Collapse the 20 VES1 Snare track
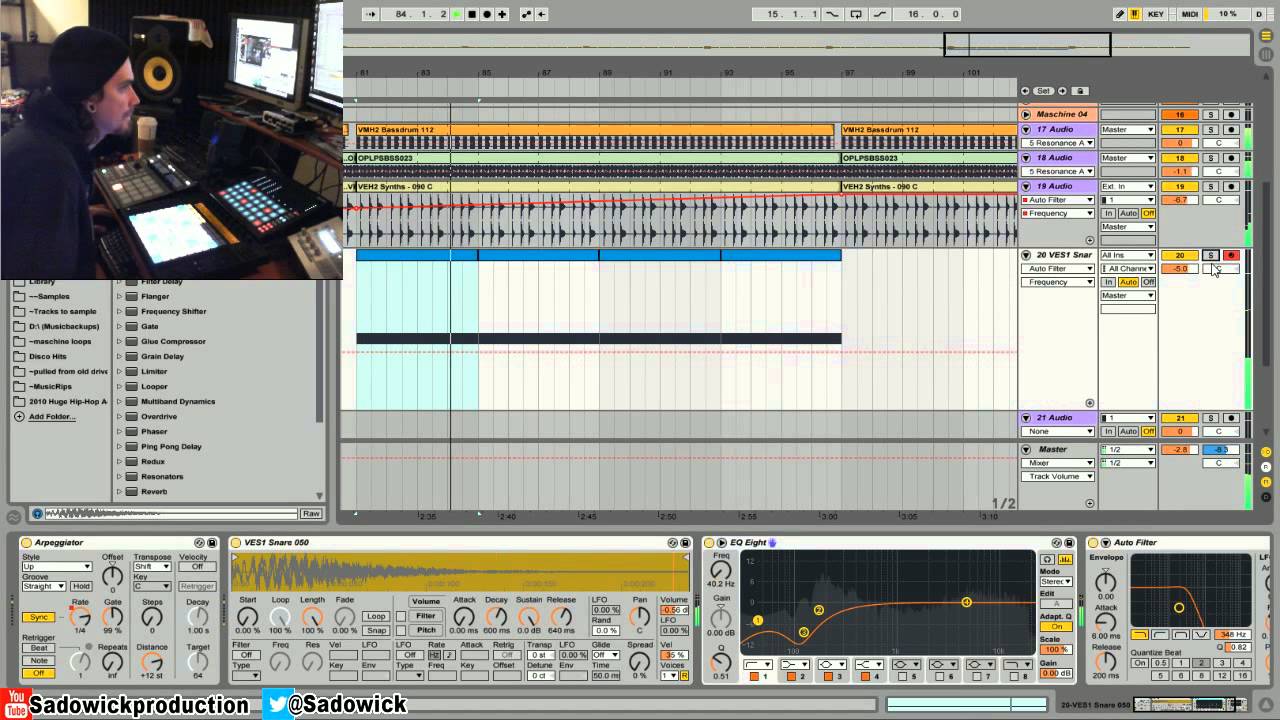 [x=1026, y=255]
